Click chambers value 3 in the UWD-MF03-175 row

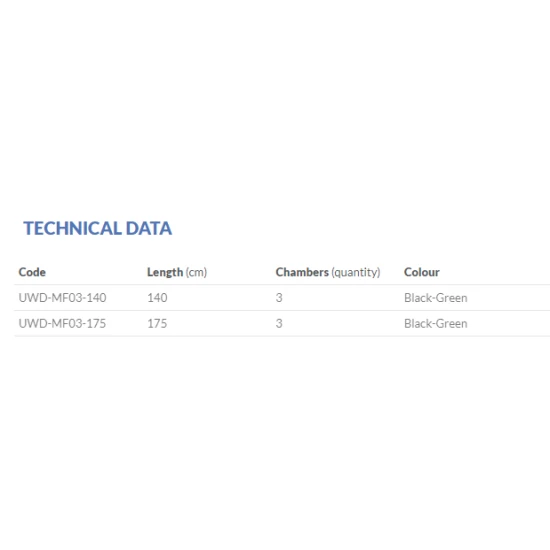tap(279, 323)
